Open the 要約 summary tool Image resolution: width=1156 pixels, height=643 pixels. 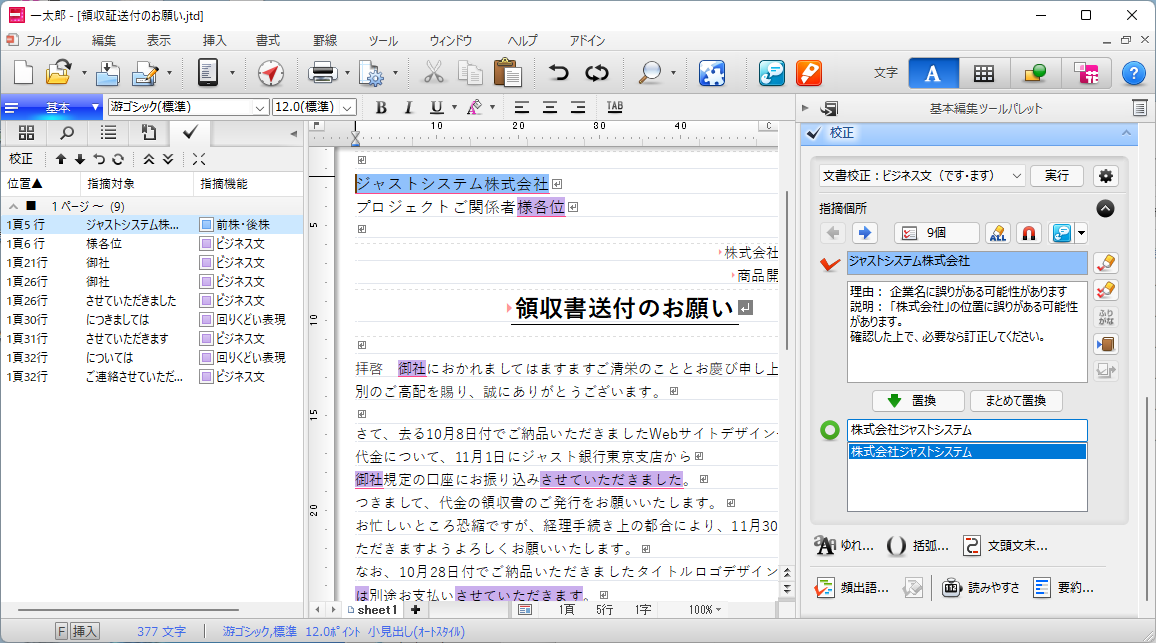click(x=1064, y=588)
